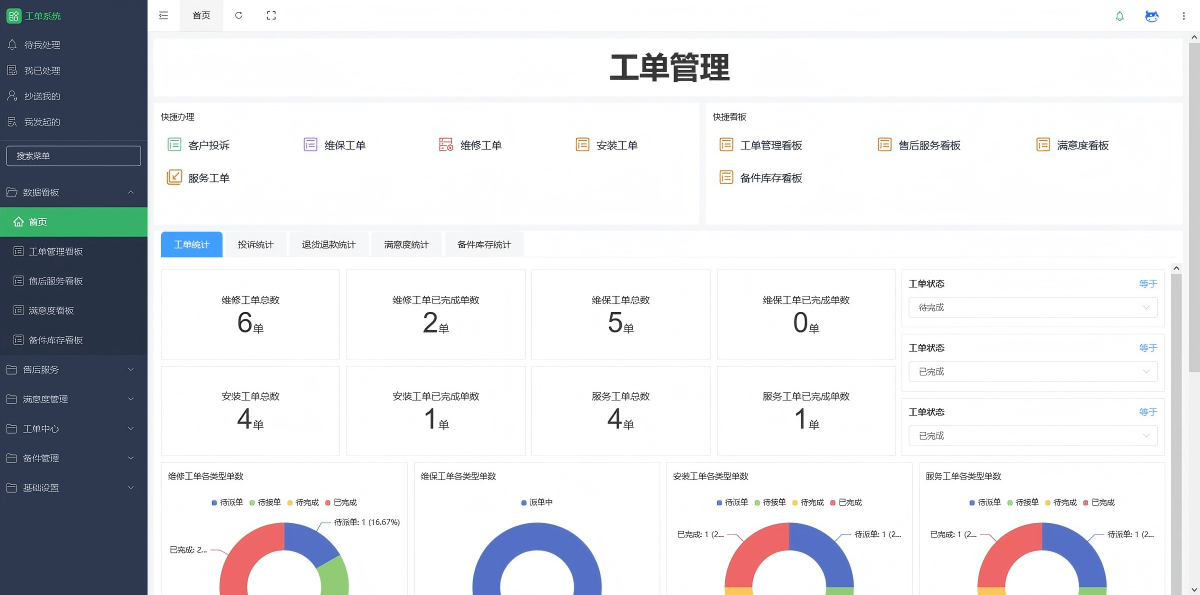Open the third 工单状态 dropdown showing 已完成
The height and width of the screenshot is (595, 1200).
tap(1033, 435)
